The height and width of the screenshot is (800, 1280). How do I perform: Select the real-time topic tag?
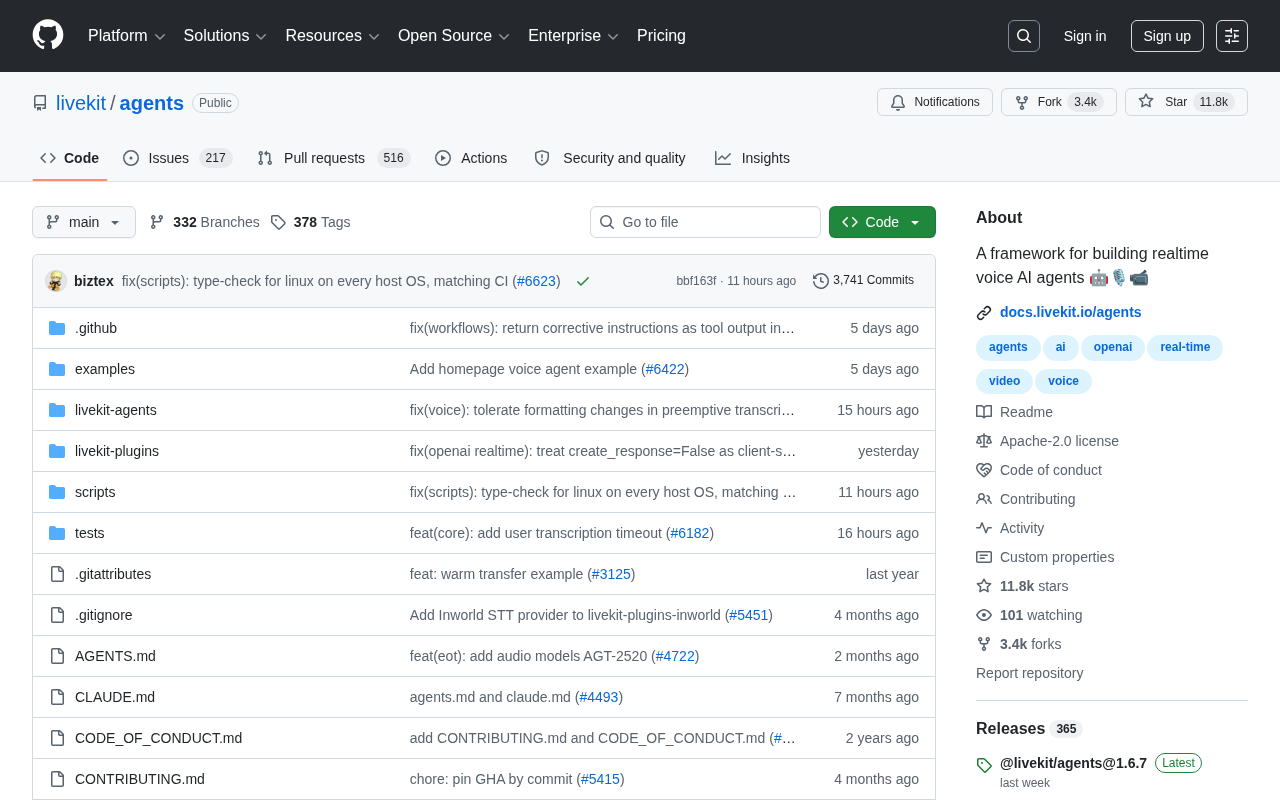(1185, 348)
